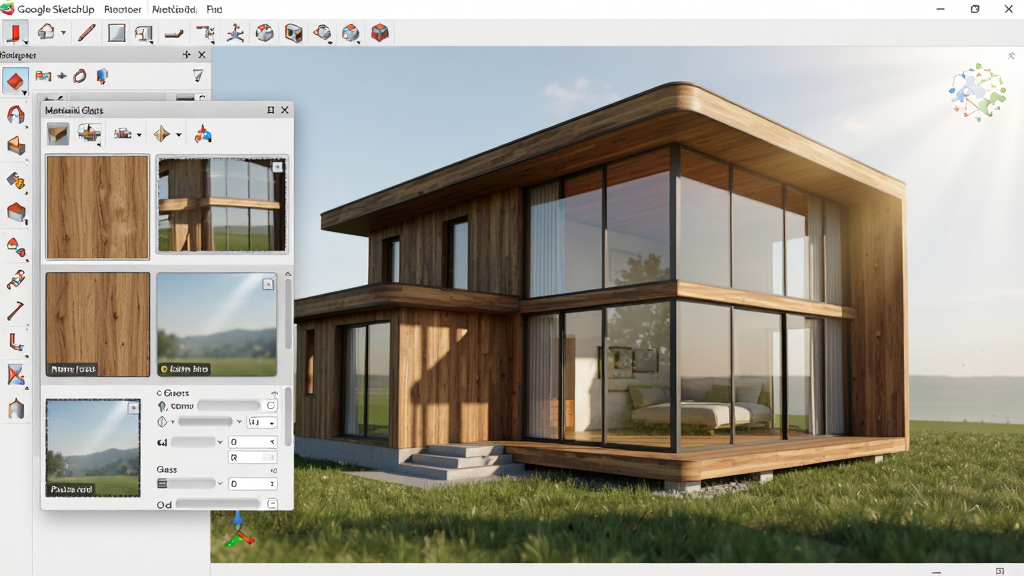Toggle the corner box on the middle sky thumbnail

pos(268,284)
